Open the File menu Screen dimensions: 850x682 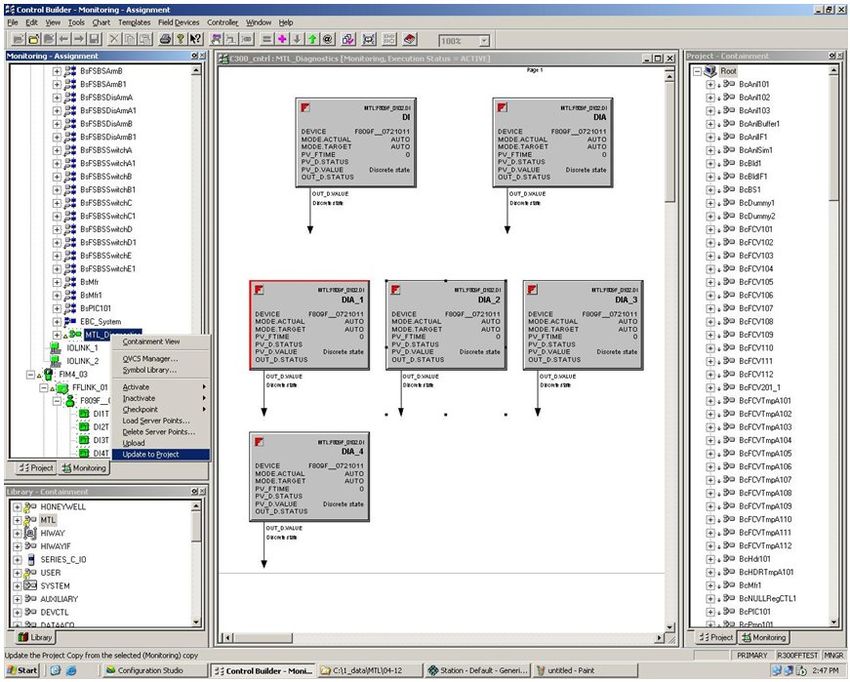[x=12, y=23]
